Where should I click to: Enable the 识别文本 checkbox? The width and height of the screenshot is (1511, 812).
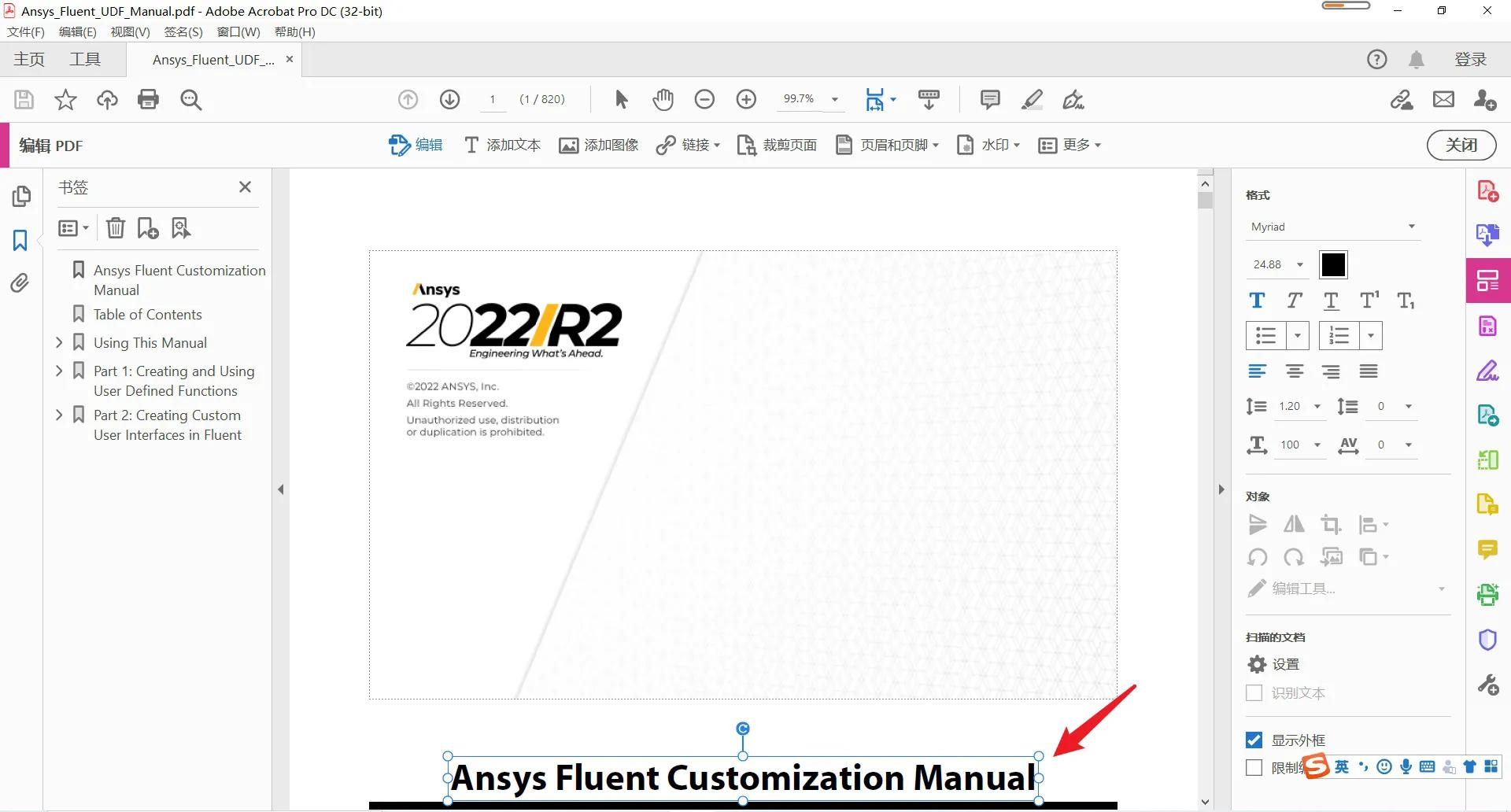[1254, 693]
